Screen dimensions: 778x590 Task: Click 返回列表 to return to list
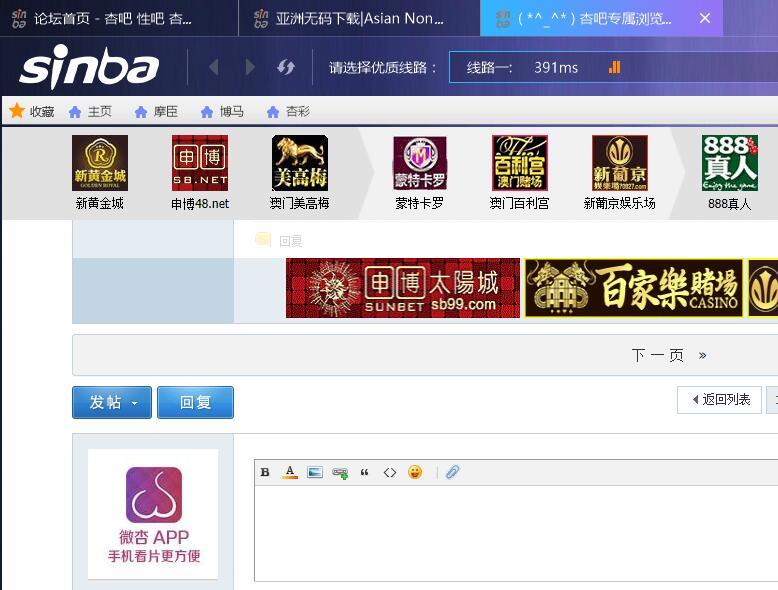pyautogui.click(x=719, y=399)
